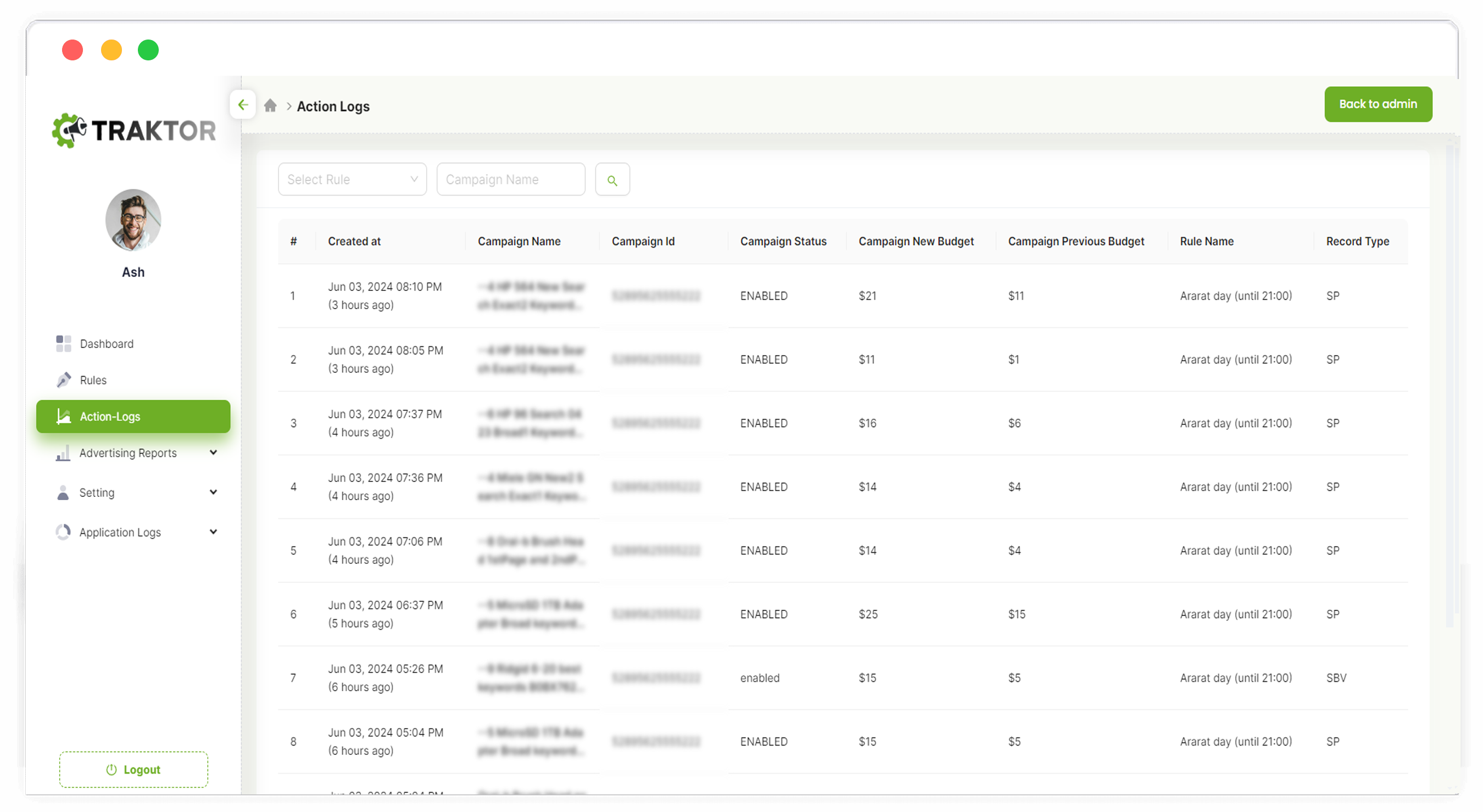The height and width of the screenshot is (812, 1483).
Task: Click the Action Logs breadcrumb label
Action: pos(333,107)
